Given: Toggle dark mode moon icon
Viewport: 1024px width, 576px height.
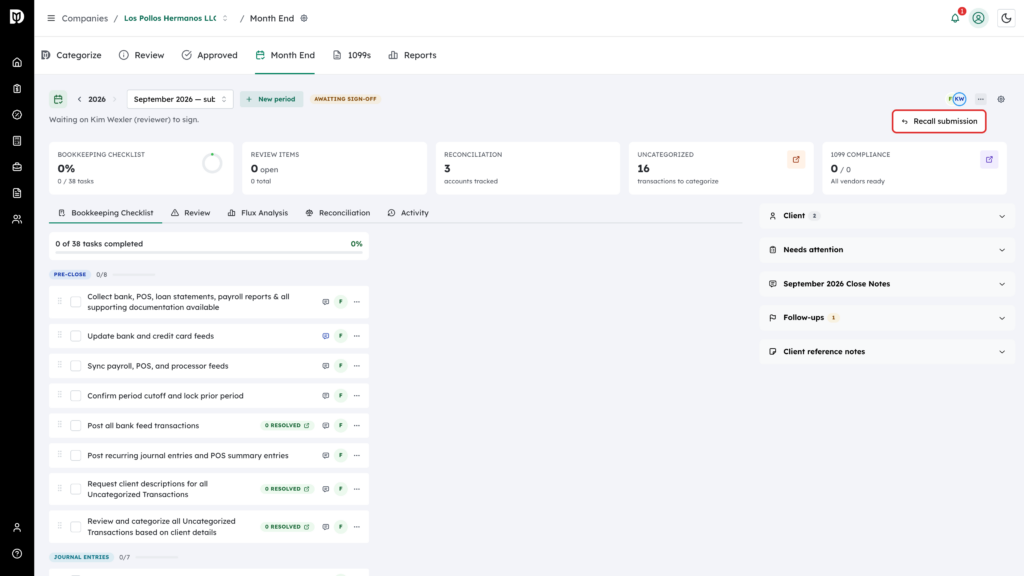Looking at the screenshot, I should pyautogui.click(x=1006, y=18).
